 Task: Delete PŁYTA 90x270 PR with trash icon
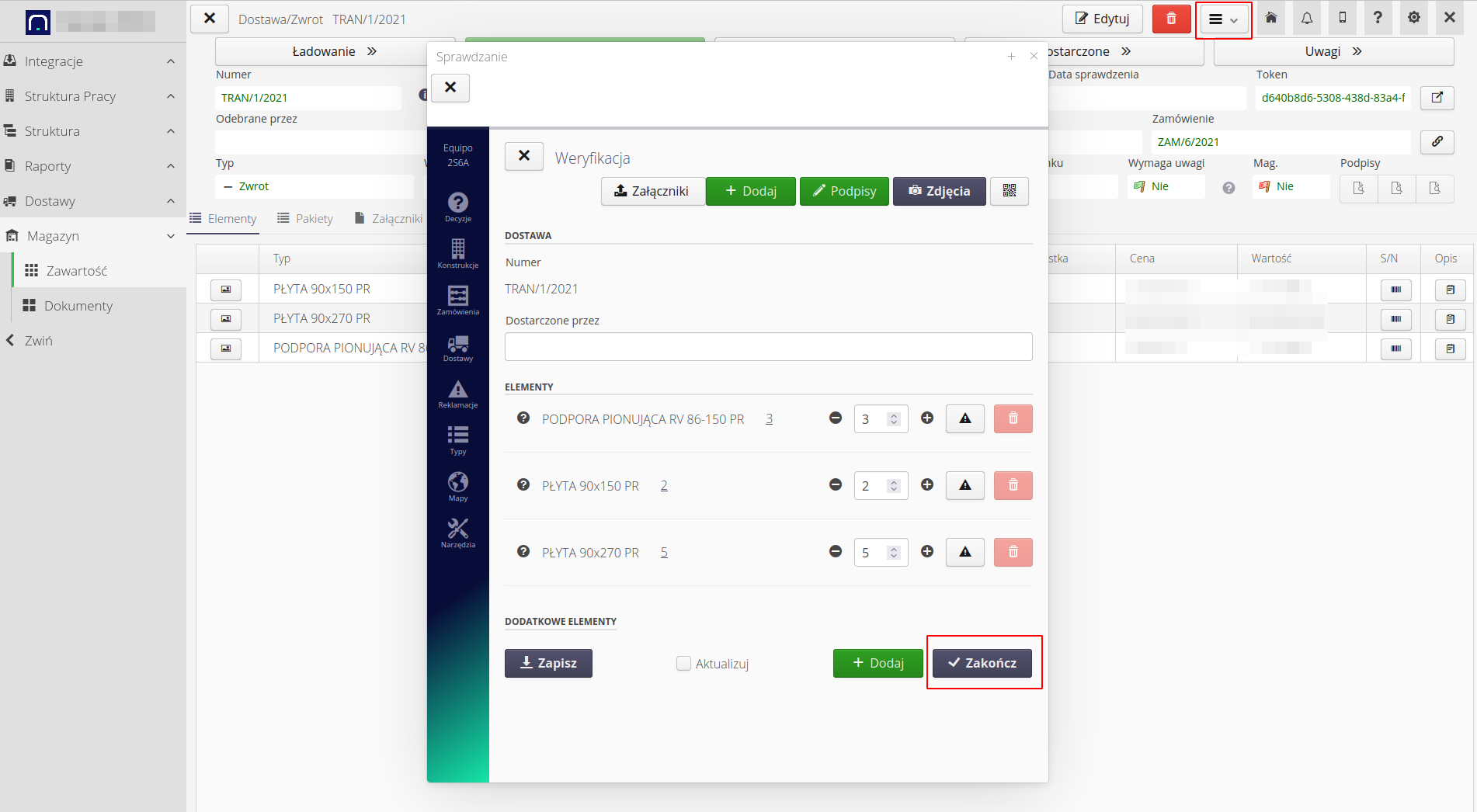coord(1013,552)
